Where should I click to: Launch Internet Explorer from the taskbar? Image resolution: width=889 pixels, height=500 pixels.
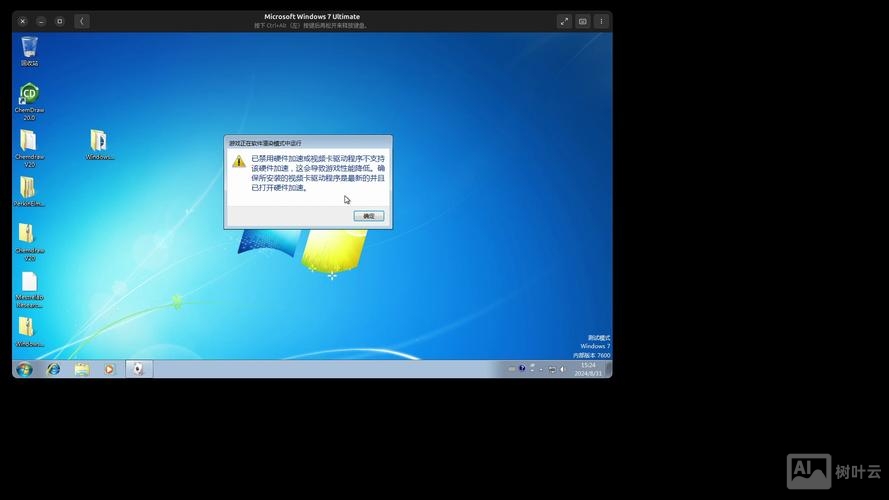[53, 370]
